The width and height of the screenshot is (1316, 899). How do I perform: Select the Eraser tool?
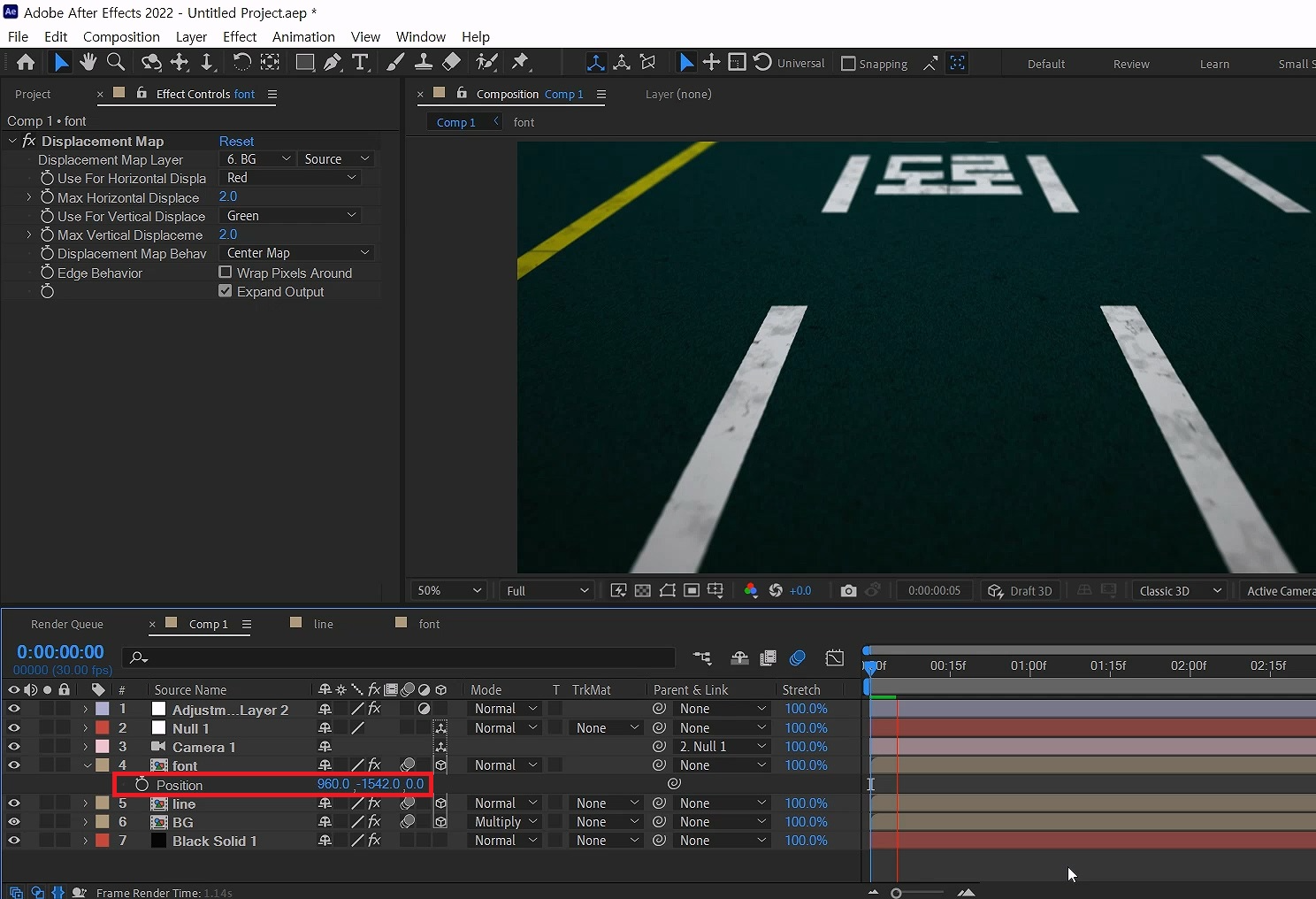451,62
